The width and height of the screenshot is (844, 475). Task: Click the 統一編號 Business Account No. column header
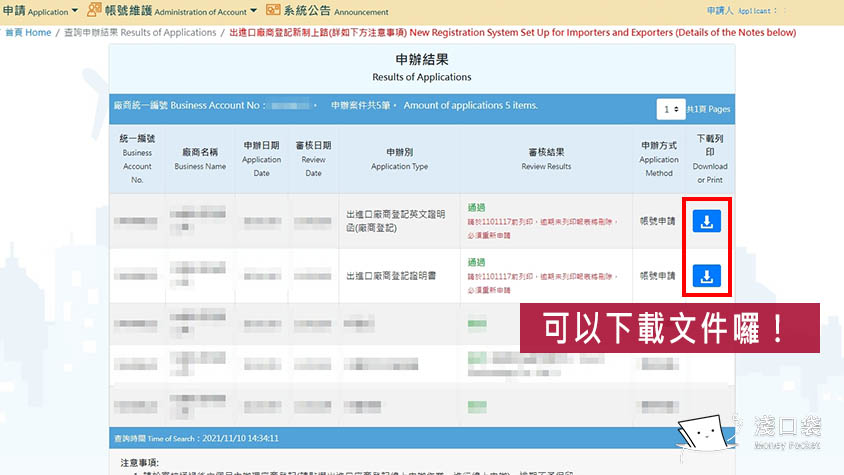pos(137,159)
